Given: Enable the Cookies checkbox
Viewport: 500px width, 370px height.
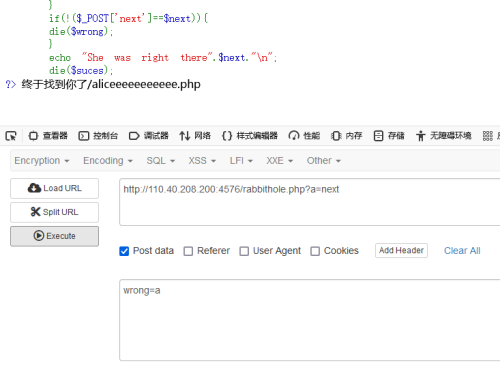Looking at the screenshot, I should click(315, 251).
